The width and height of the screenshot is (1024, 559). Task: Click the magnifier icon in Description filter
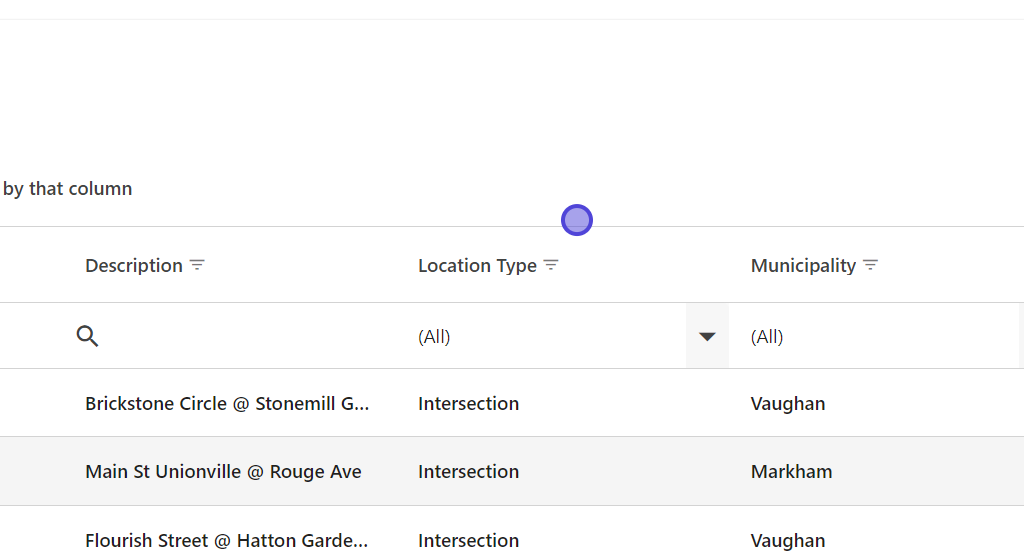coord(87,336)
